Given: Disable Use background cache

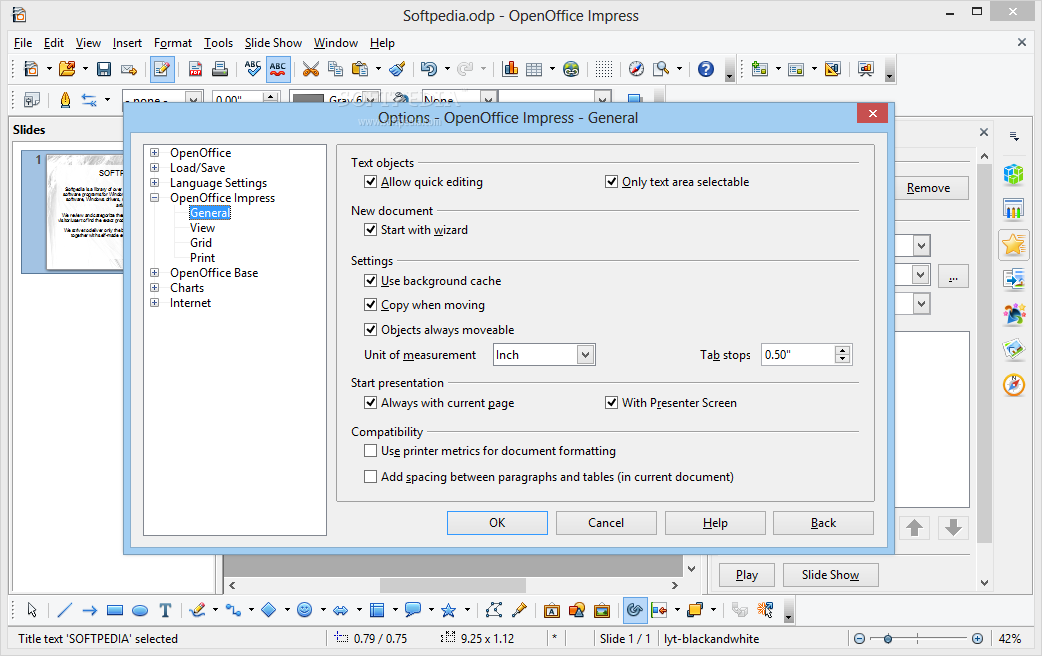Looking at the screenshot, I should click(x=371, y=280).
